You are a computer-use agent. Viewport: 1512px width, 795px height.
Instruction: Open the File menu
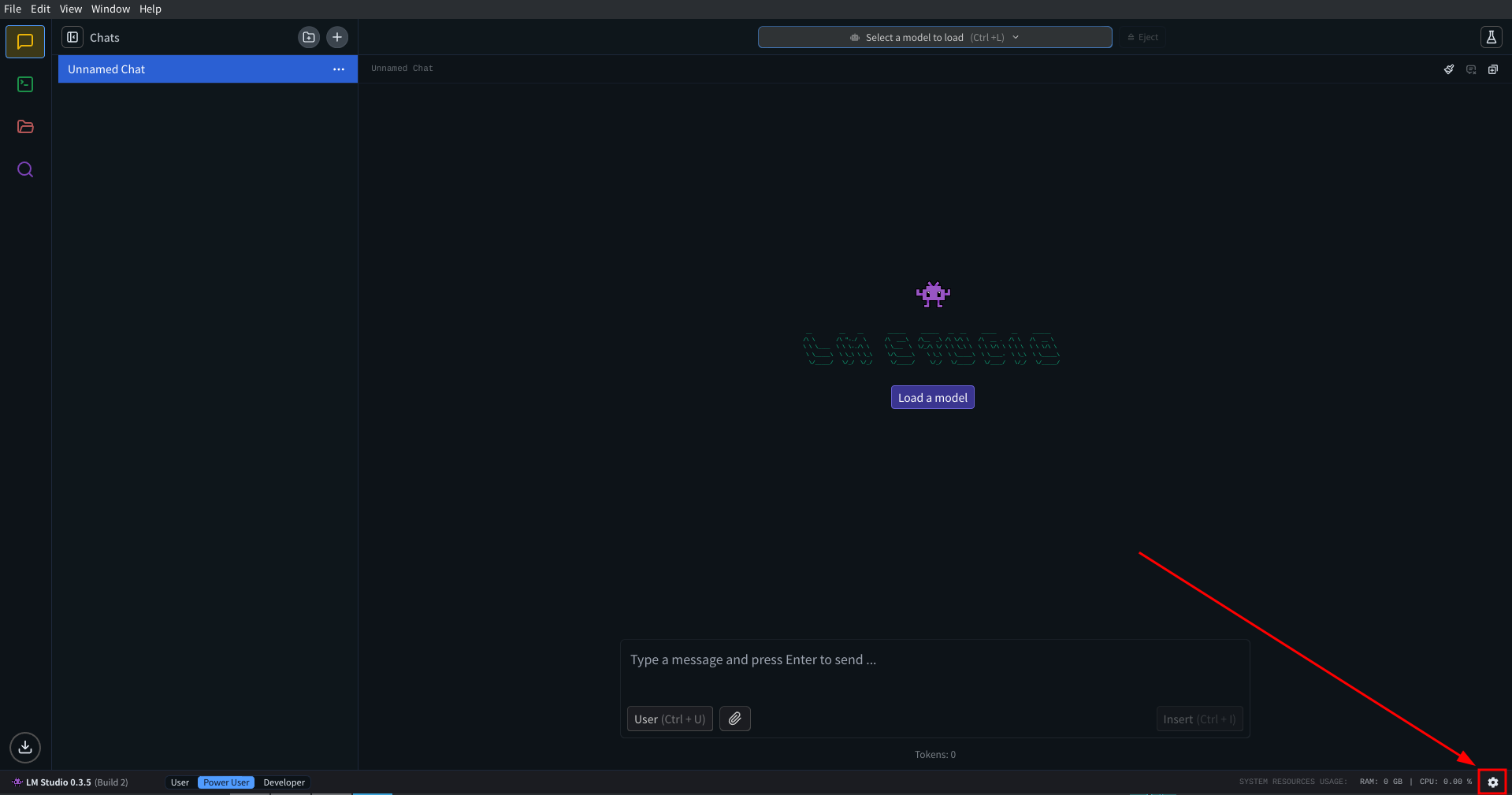click(x=13, y=9)
